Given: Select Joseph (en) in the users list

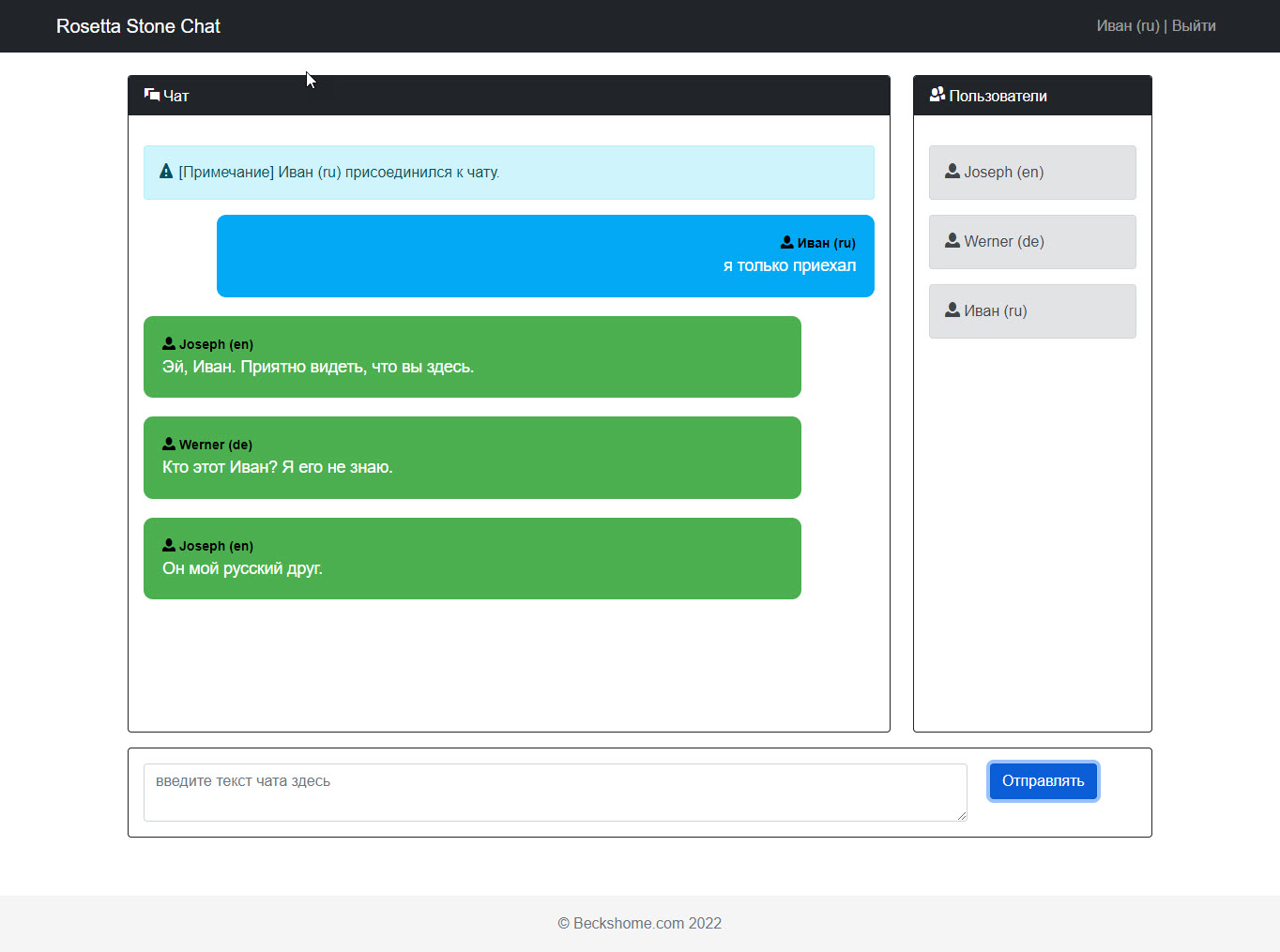Looking at the screenshot, I should tap(1032, 173).
